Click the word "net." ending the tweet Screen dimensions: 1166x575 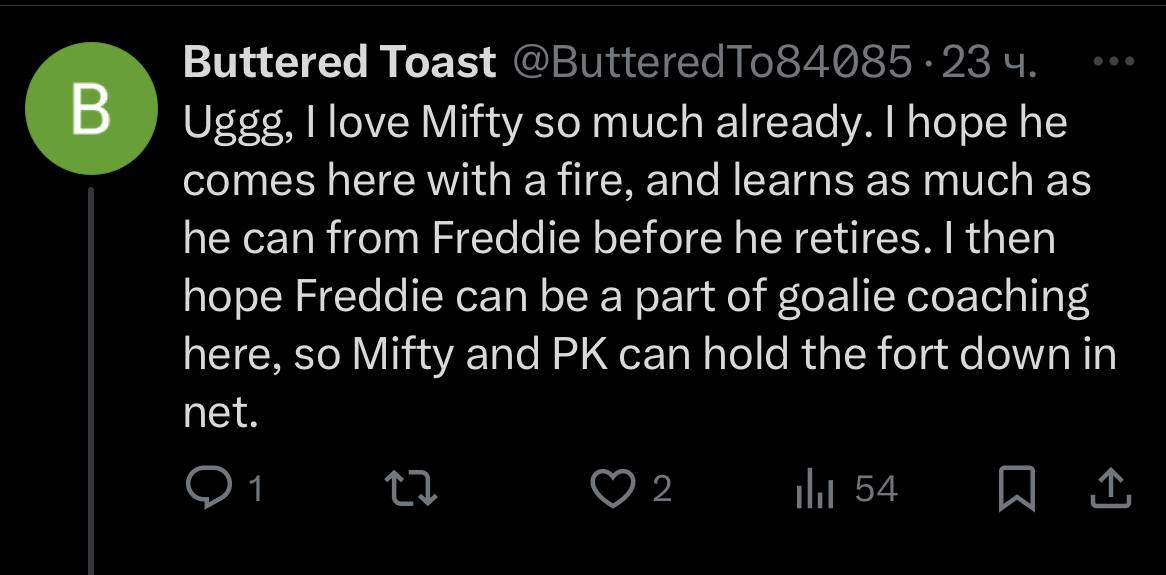[221, 412]
